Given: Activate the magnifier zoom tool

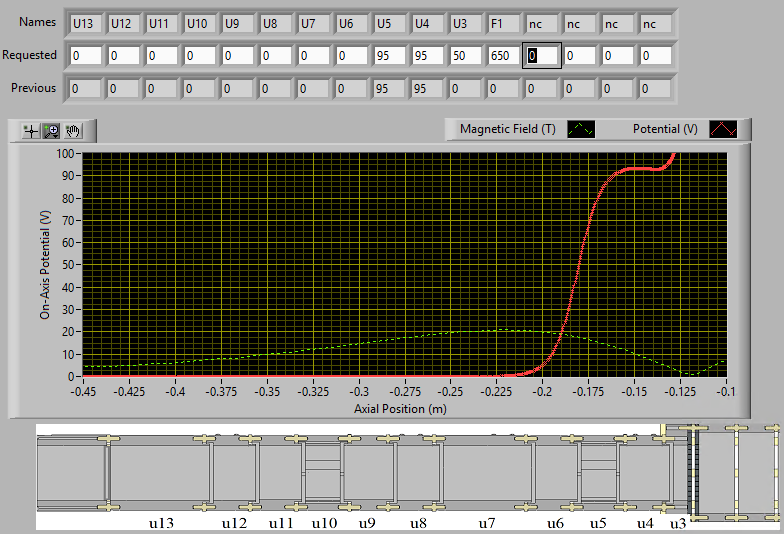Looking at the screenshot, I should pos(52,130).
